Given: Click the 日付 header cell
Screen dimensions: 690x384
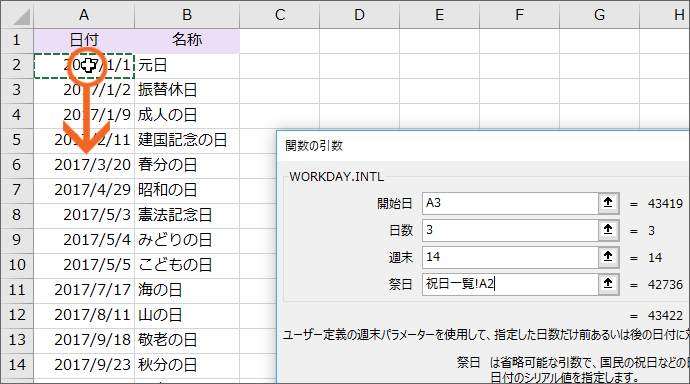Looking at the screenshot, I should pyautogui.click(x=84, y=40).
